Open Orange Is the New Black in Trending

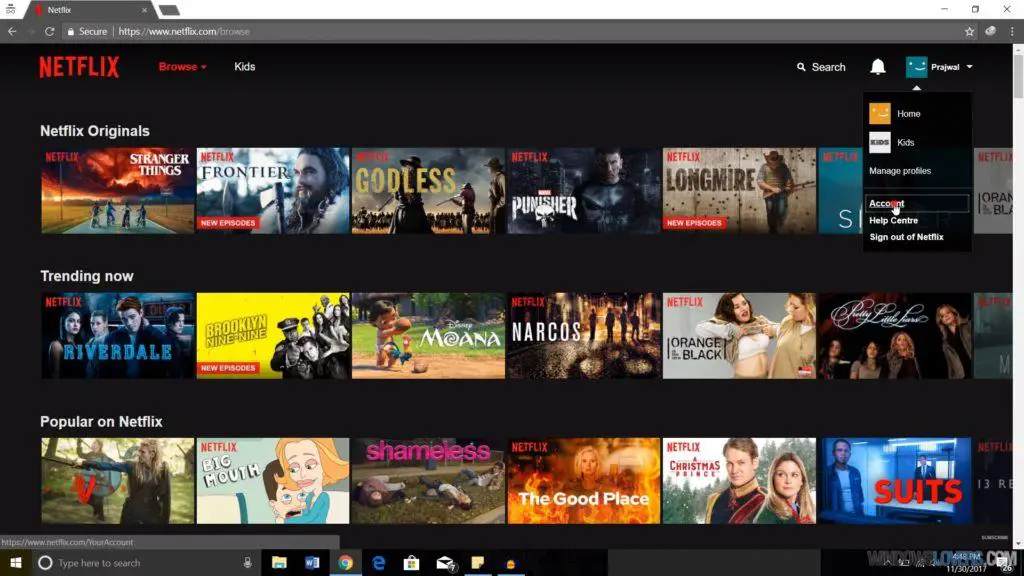[739, 336]
